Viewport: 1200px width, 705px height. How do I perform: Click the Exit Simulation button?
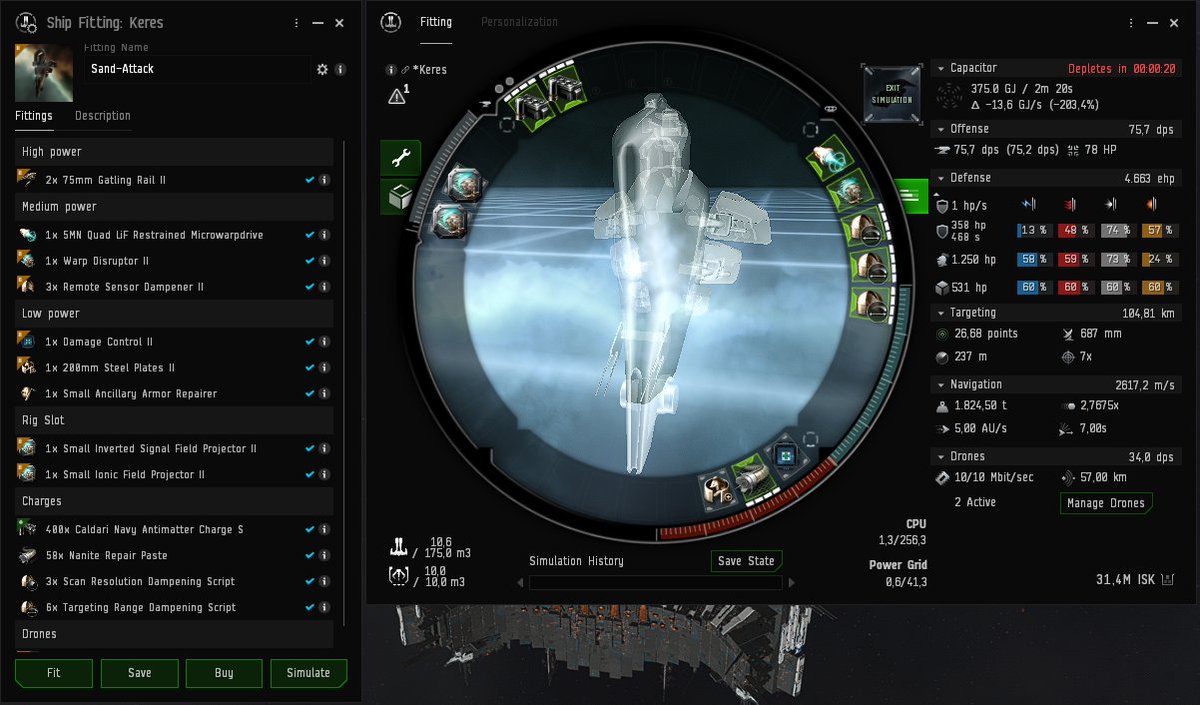point(892,96)
